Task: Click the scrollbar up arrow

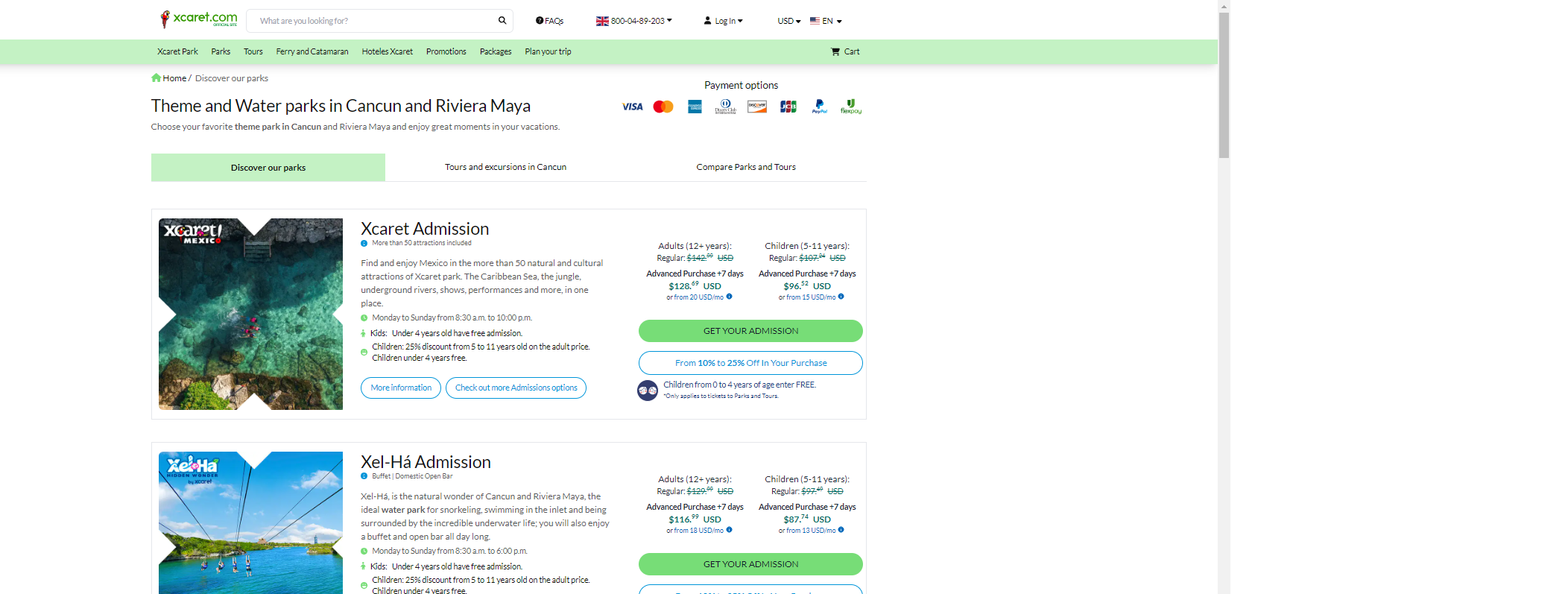Action: tap(1224, 6)
